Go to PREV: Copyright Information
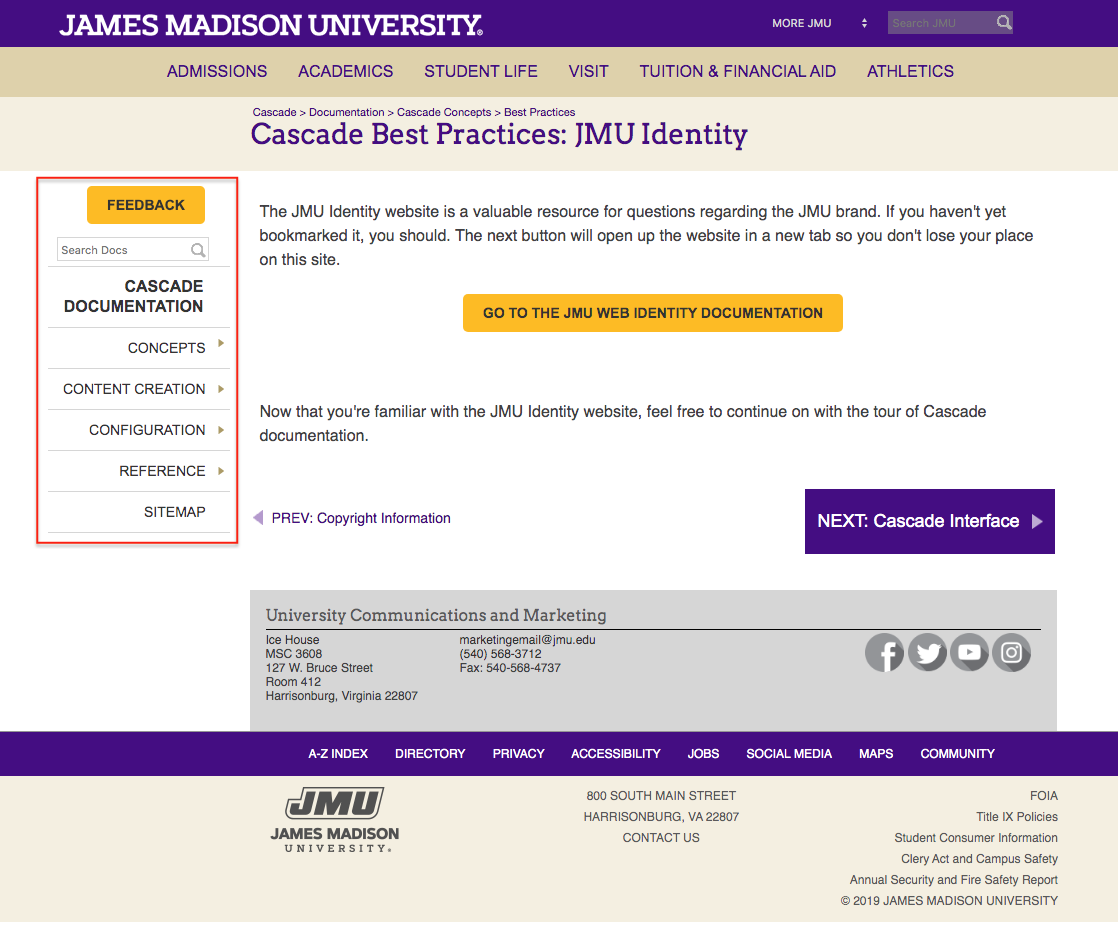The image size is (1118, 942). [x=352, y=518]
